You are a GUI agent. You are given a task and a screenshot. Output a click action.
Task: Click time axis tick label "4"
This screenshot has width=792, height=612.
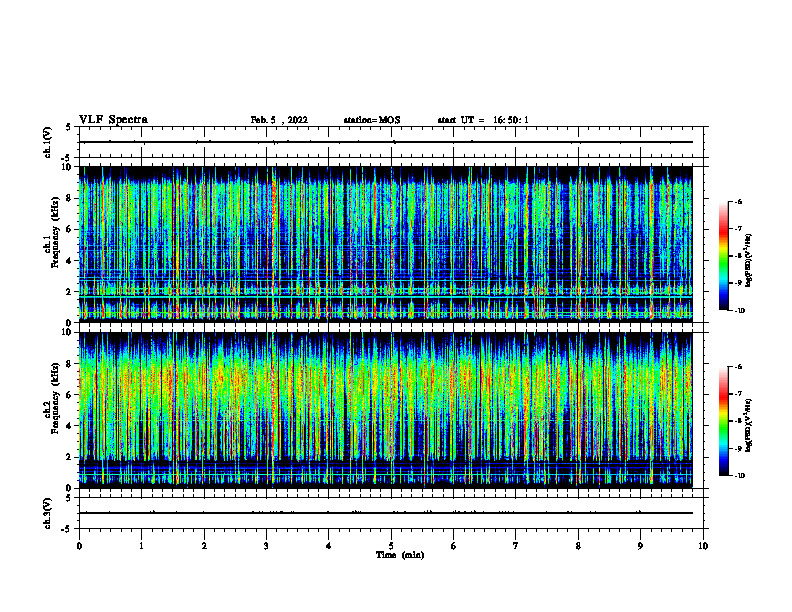click(x=329, y=546)
